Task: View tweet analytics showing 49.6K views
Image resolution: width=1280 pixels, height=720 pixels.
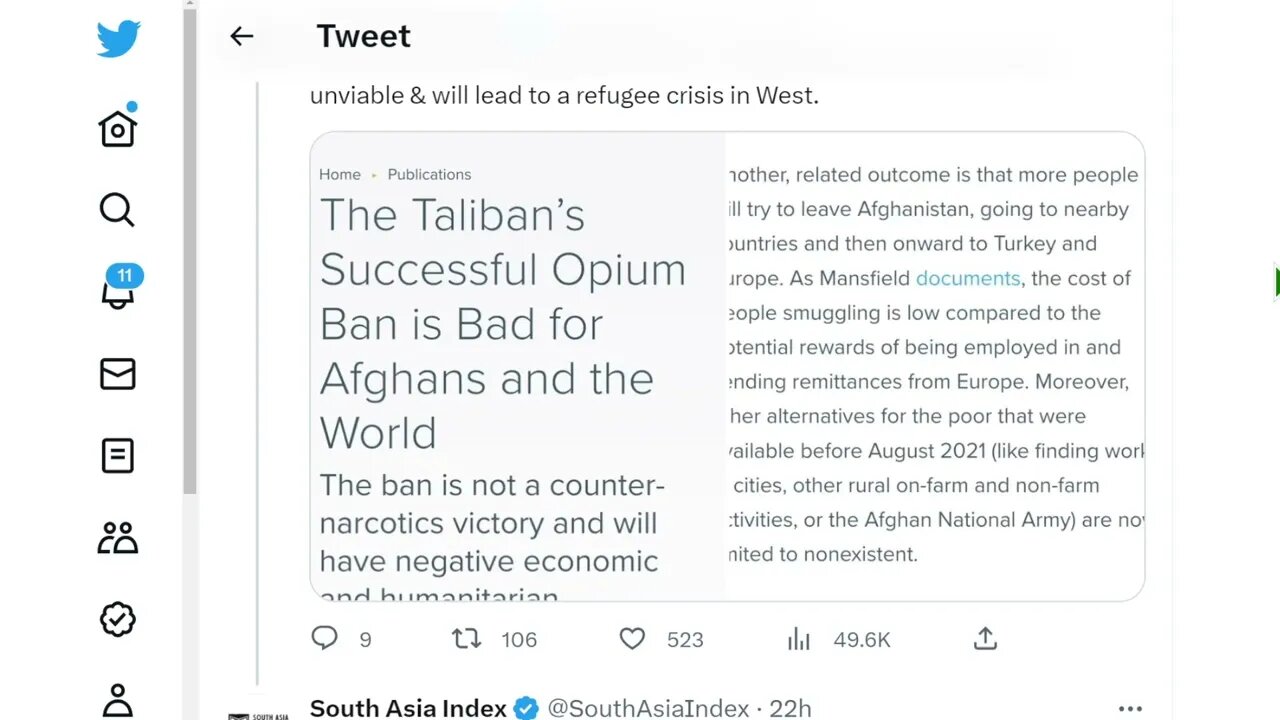Action: click(799, 638)
